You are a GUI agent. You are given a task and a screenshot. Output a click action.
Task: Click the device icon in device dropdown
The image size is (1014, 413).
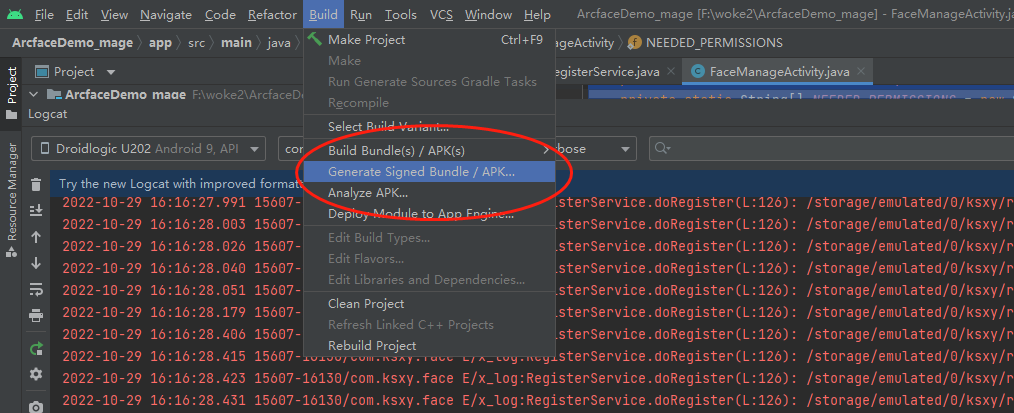(45, 149)
